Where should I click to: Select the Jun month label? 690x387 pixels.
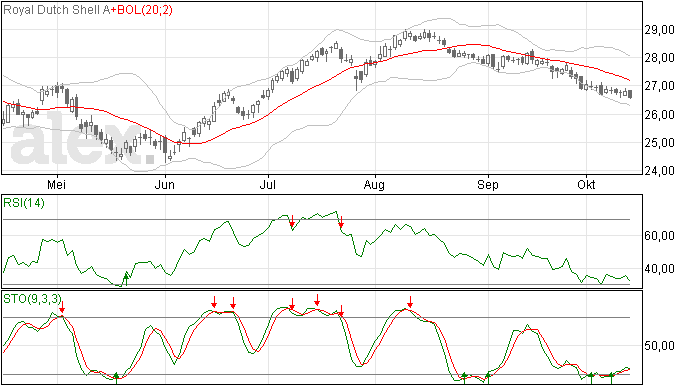click(x=165, y=184)
